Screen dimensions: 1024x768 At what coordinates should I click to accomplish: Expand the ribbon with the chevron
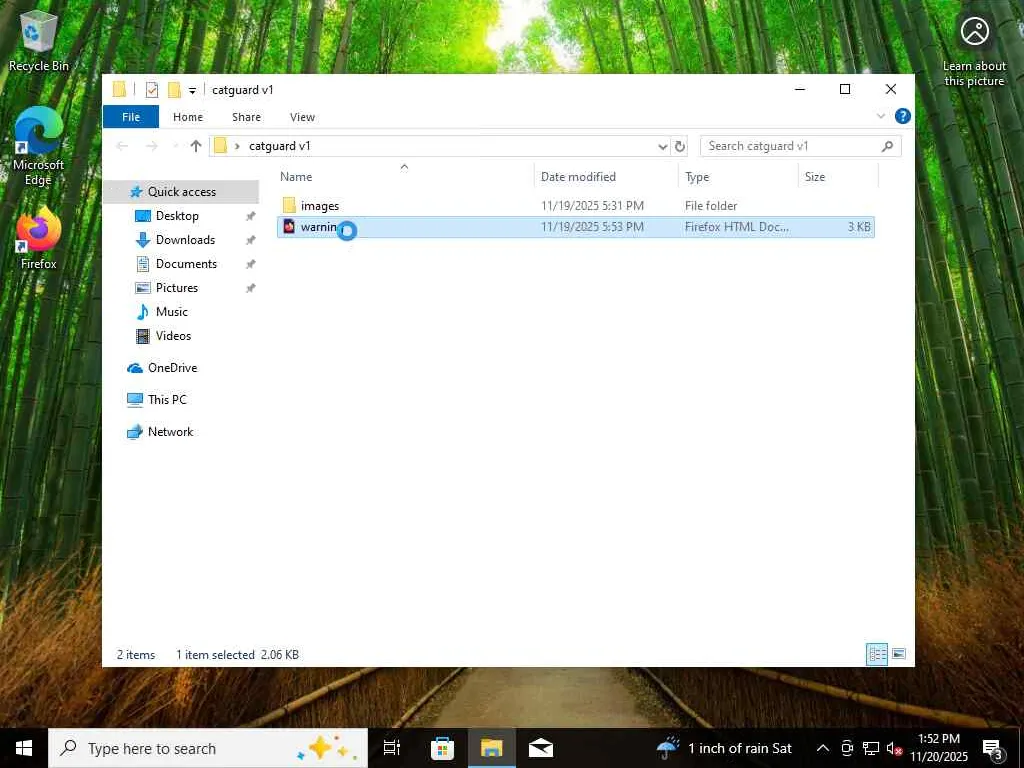pyautogui.click(x=880, y=116)
